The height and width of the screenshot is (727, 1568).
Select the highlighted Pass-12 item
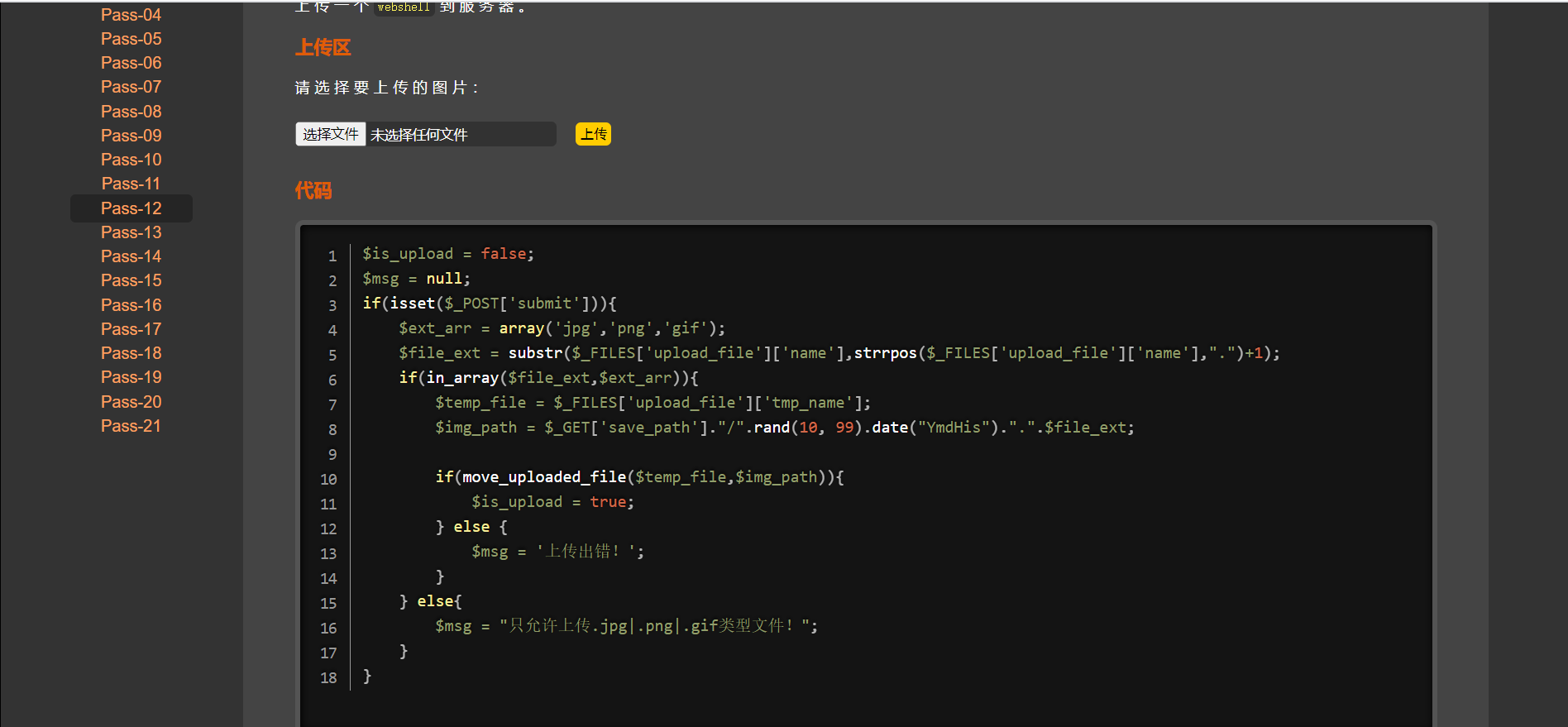[x=131, y=208]
